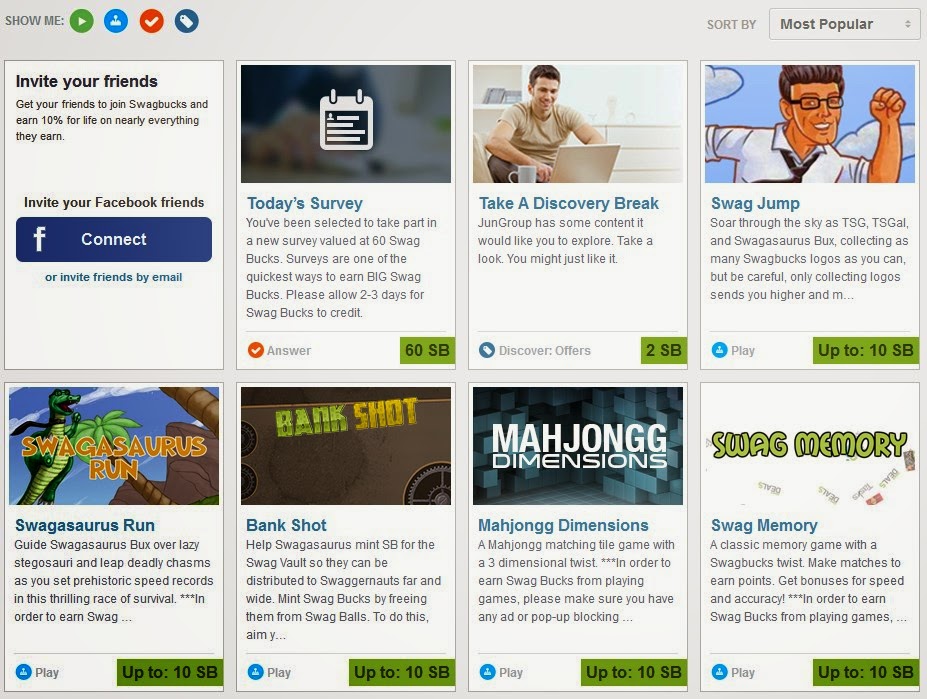This screenshot has width=927, height=699.
Task: Click the 60 SB reward badge
Action: pos(427,351)
